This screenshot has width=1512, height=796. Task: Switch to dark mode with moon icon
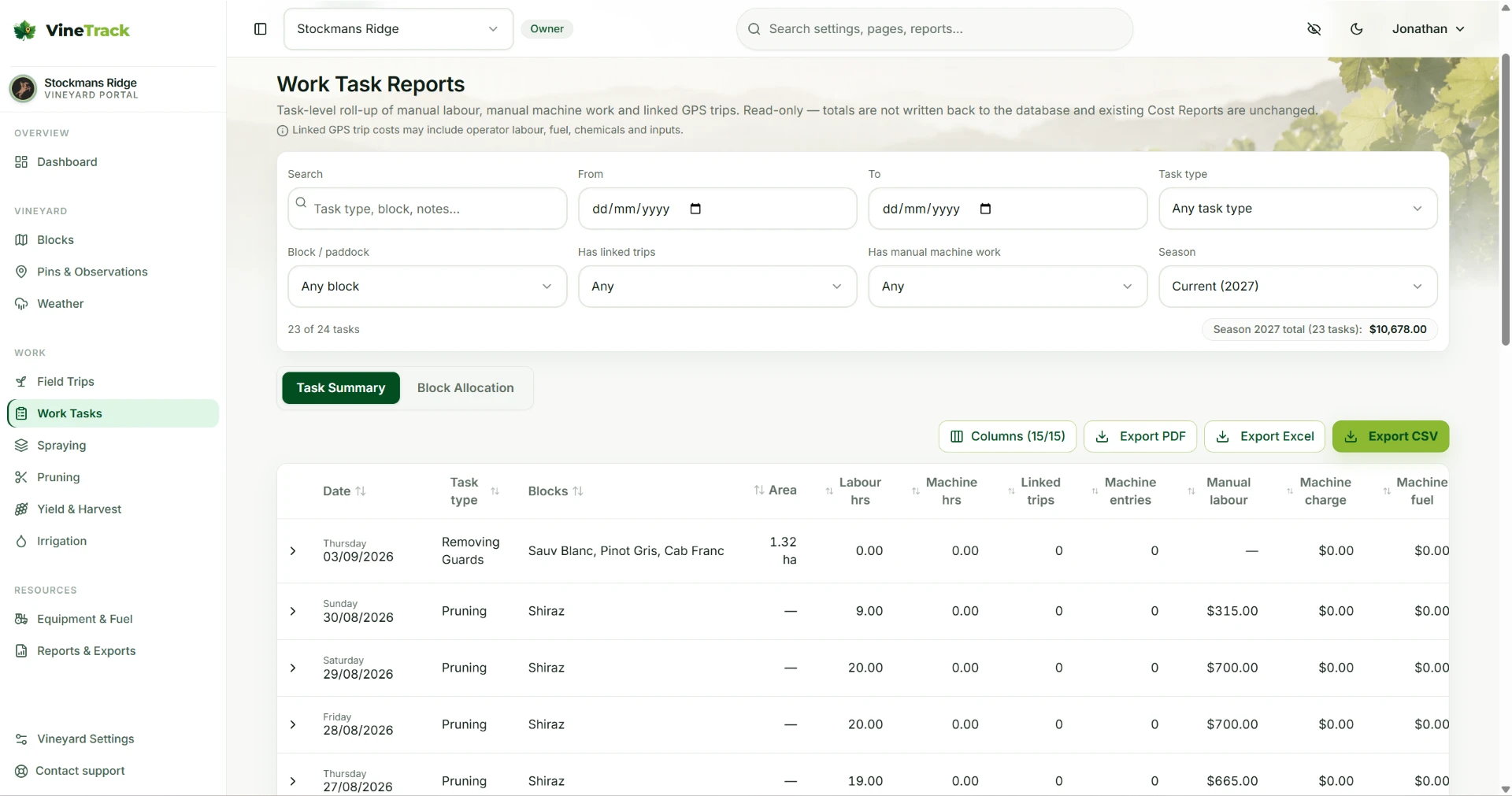[1356, 29]
